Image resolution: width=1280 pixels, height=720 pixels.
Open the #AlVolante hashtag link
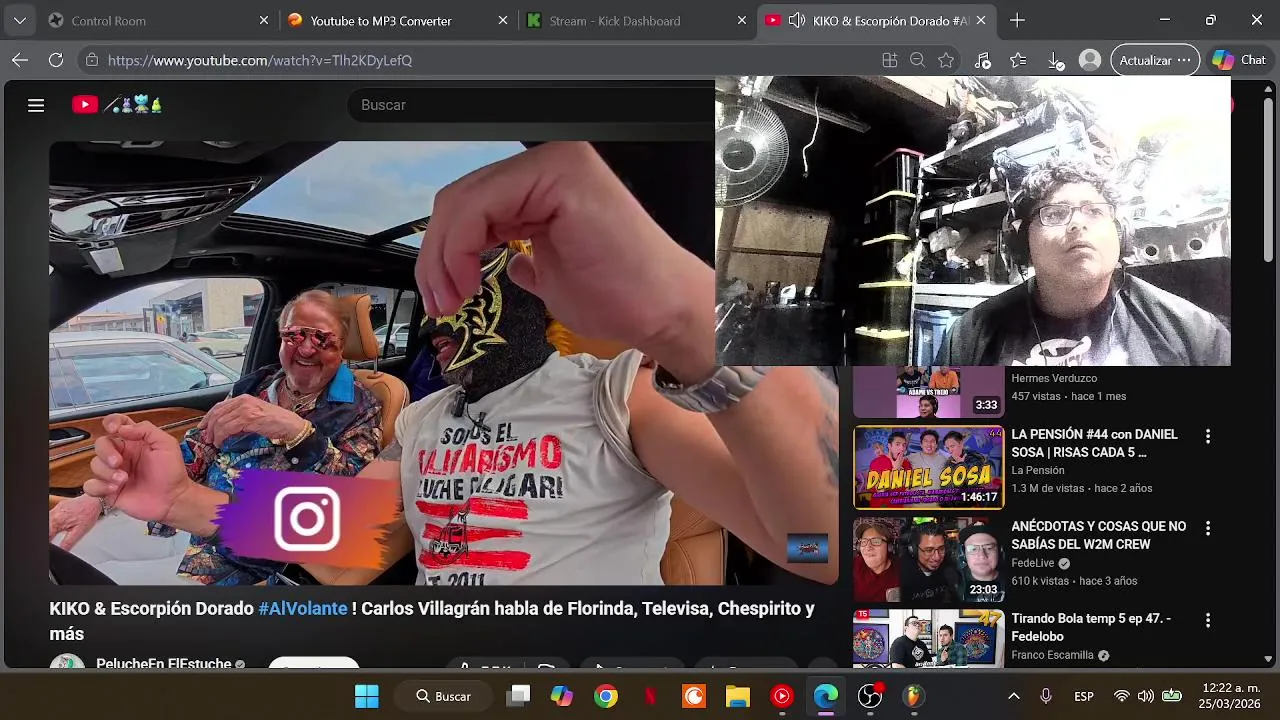point(303,608)
